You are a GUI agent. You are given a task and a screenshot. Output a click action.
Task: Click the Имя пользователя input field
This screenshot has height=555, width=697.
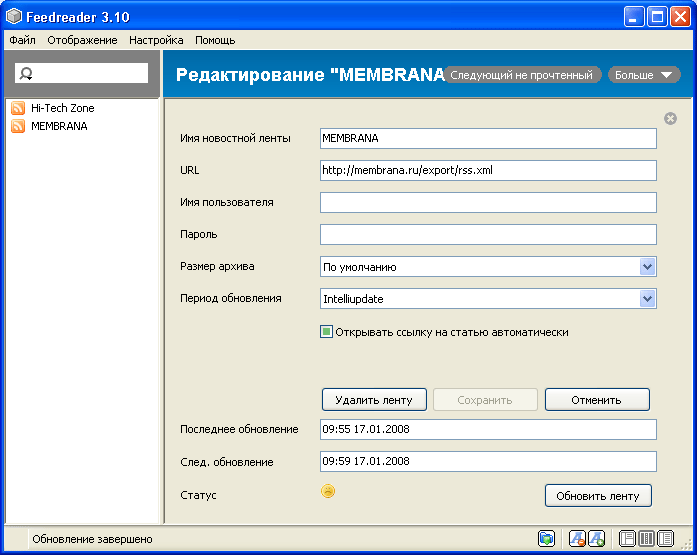click(488, 203)
